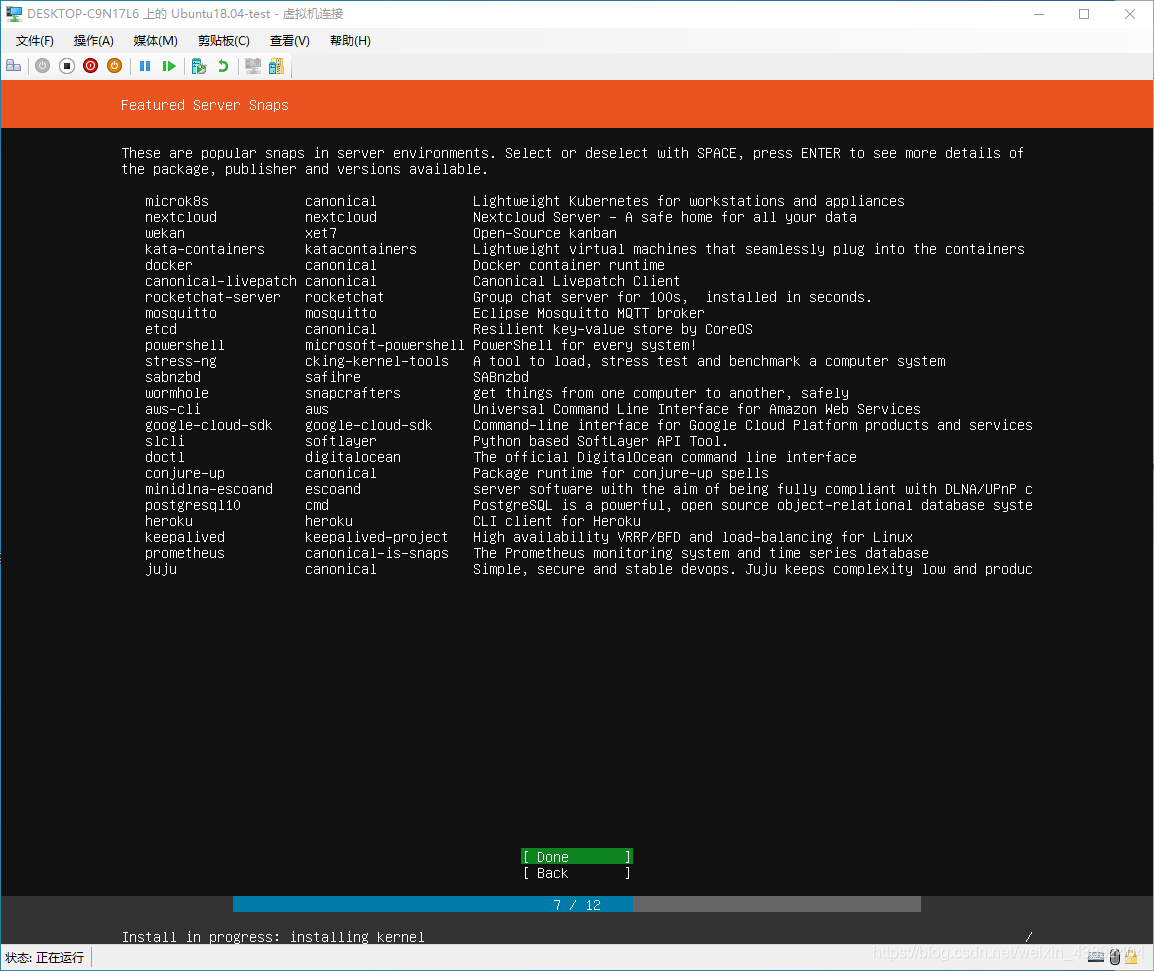Click the greyed-out Start power icon
Viewport: 1154px width, 971px height.
(43, 66)
